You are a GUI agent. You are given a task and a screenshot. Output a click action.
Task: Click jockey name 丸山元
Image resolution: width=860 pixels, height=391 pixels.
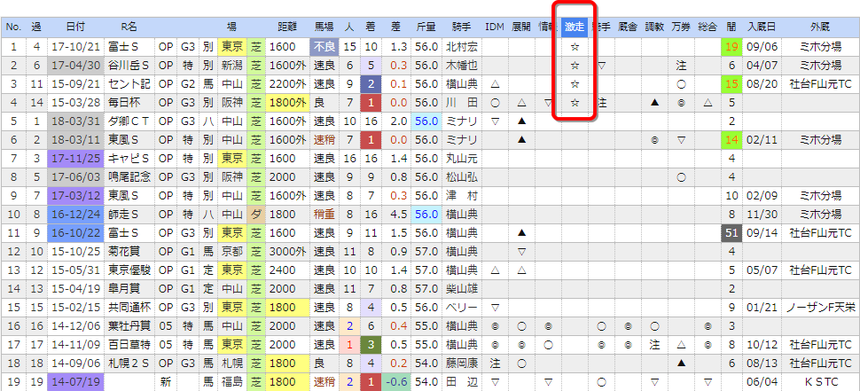pos(461,158)
